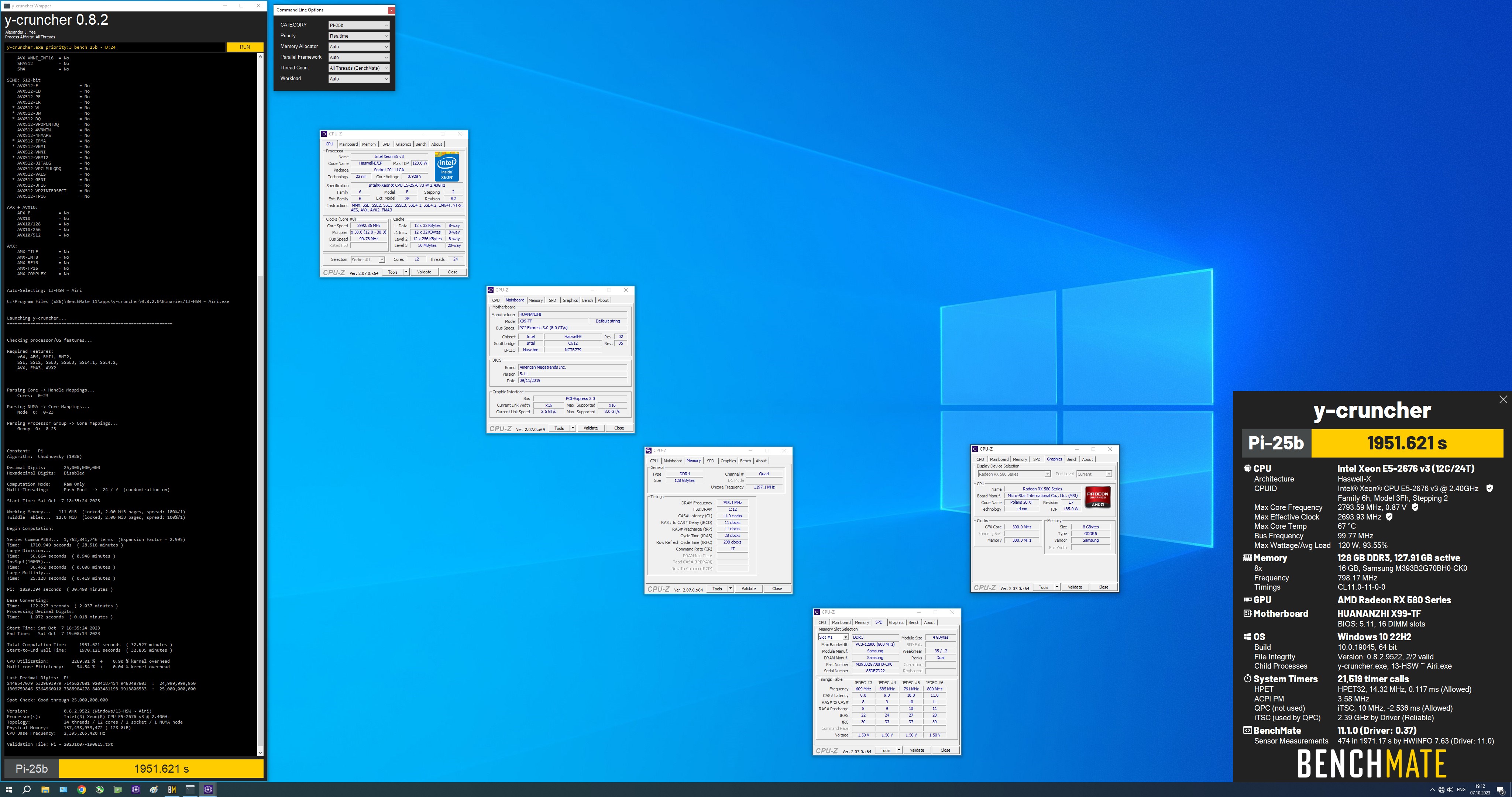The width and height of the screenshot is (1512, 797).
Task: Click the System Timers clock icon
Action: point(1247,679)
